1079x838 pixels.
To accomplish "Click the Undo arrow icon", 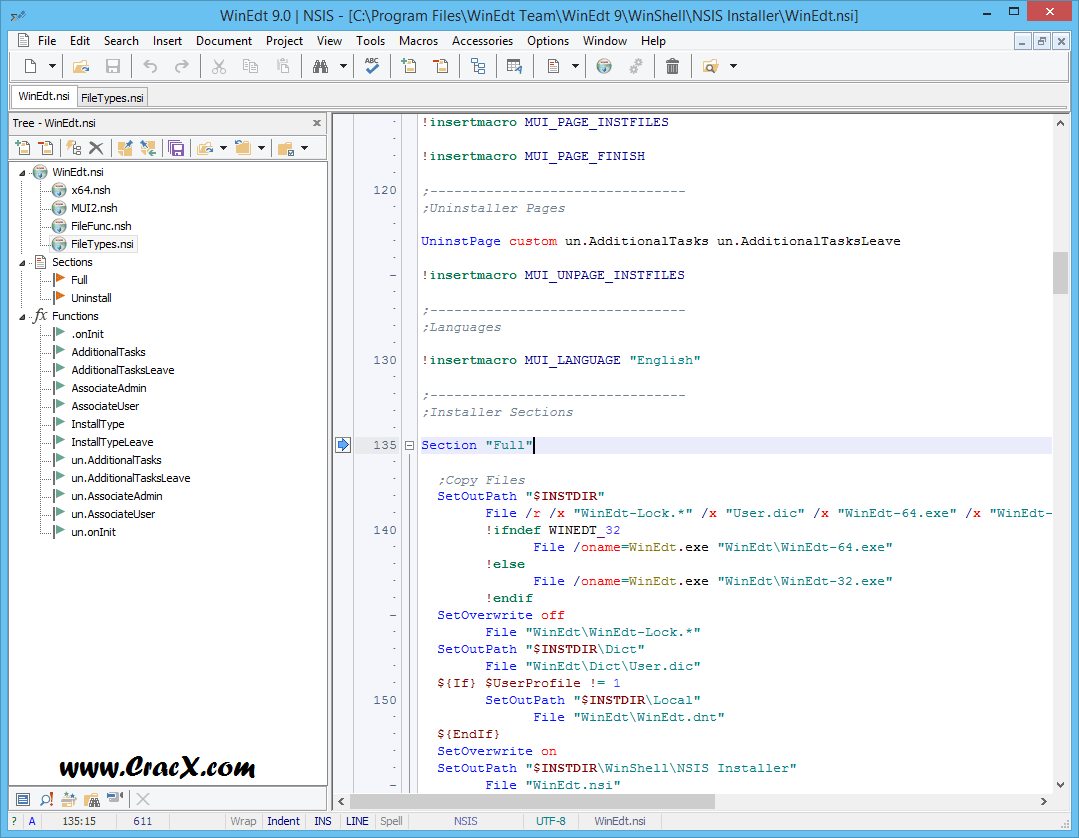I will click(x=150, y=67).
